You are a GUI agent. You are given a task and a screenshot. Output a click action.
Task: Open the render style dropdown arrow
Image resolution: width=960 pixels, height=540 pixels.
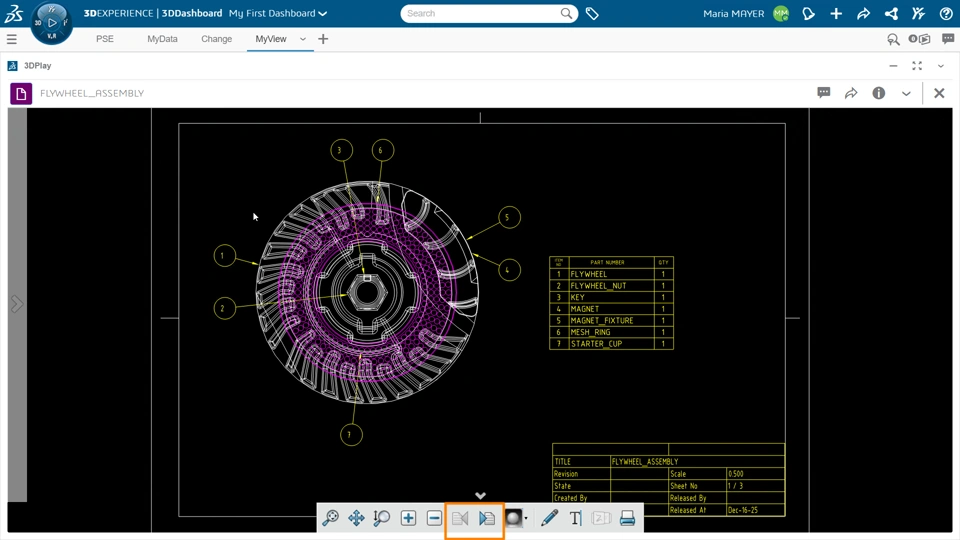pos(526,519)
